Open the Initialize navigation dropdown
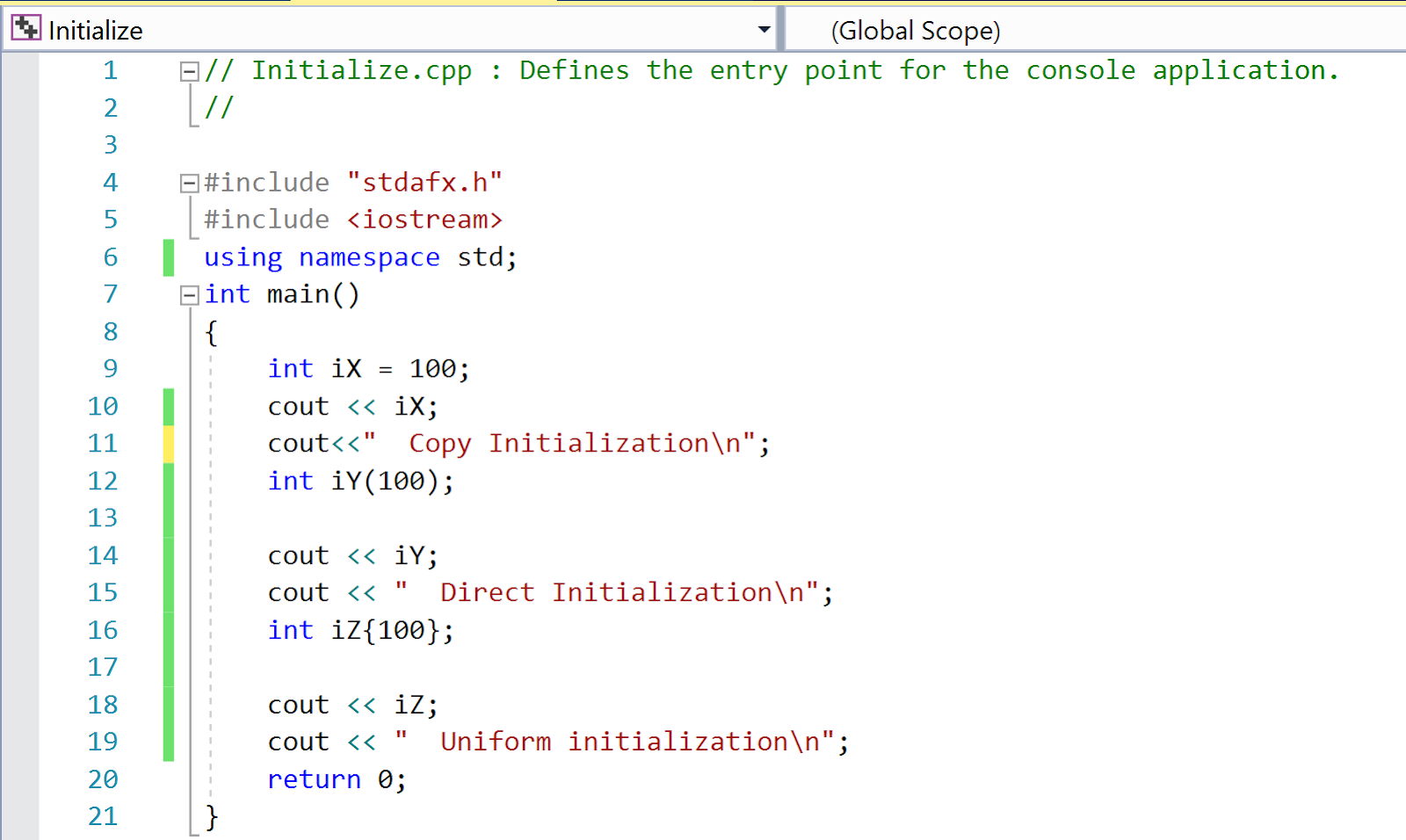 coord(764,27)
